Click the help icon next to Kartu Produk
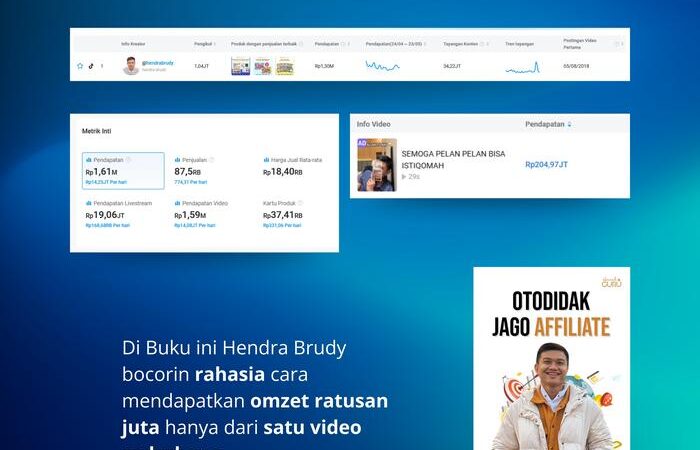This screenshot has height=450, width=700. 301,203
